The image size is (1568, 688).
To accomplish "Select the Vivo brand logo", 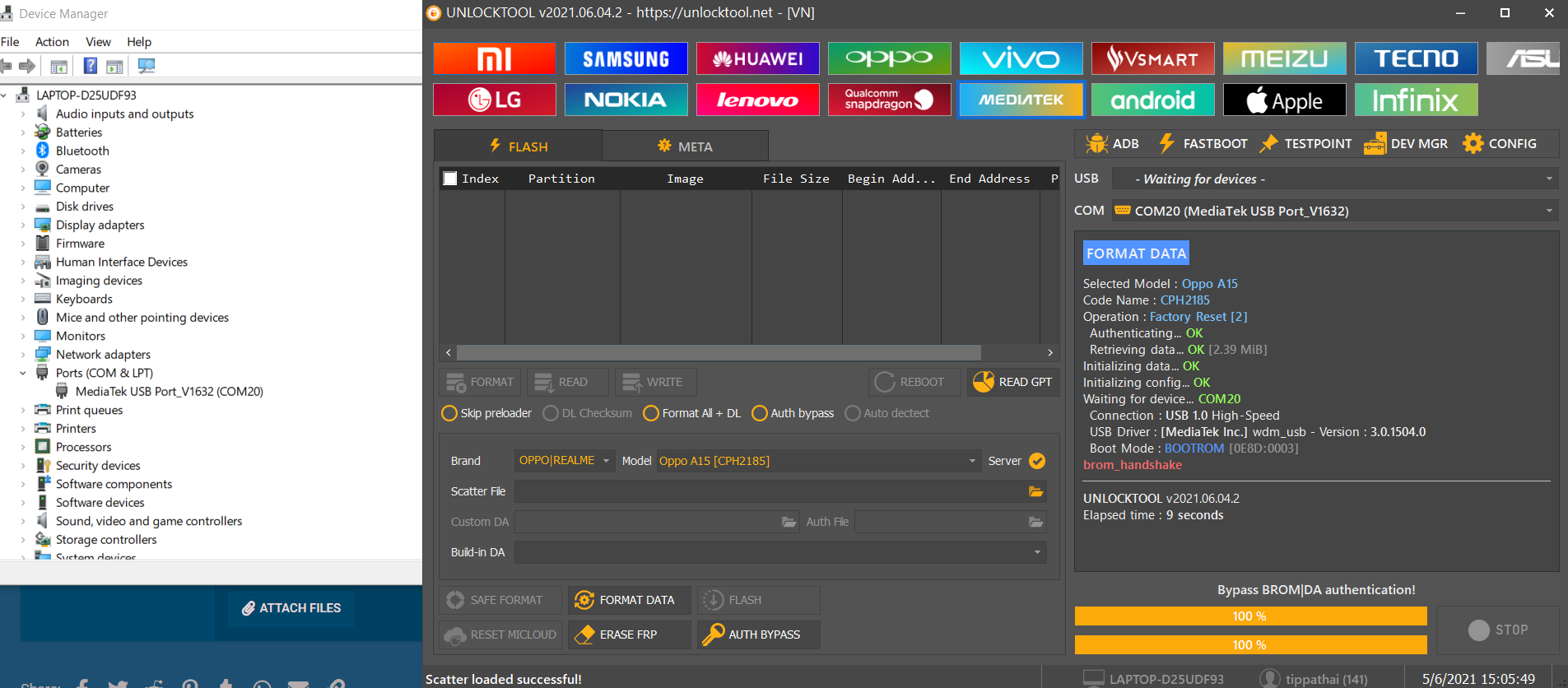I will [x=1021, y=58].
